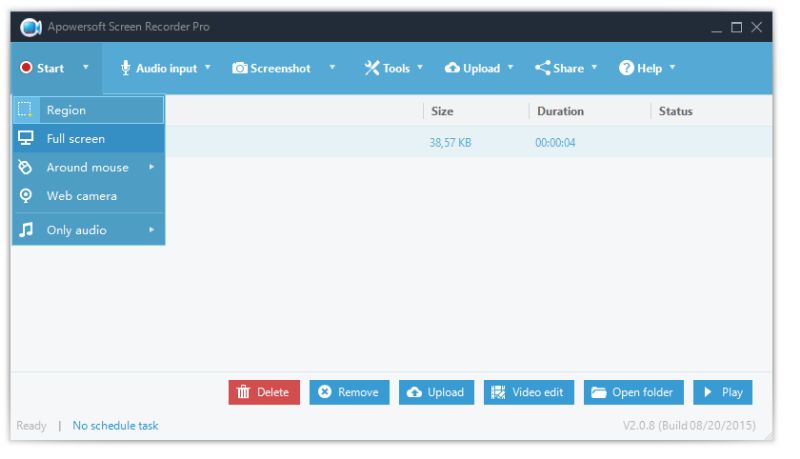800x459 pixels.
Task: Select the 38,57 KB size cell
Action: [450, 142]
